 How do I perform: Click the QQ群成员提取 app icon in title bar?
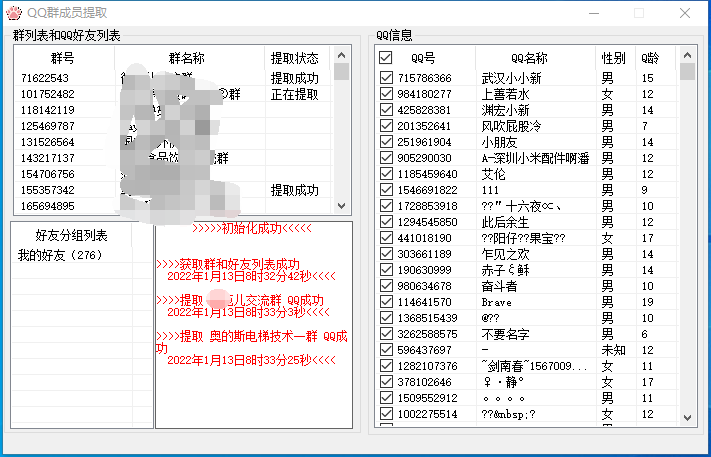[x=13, y=13]
